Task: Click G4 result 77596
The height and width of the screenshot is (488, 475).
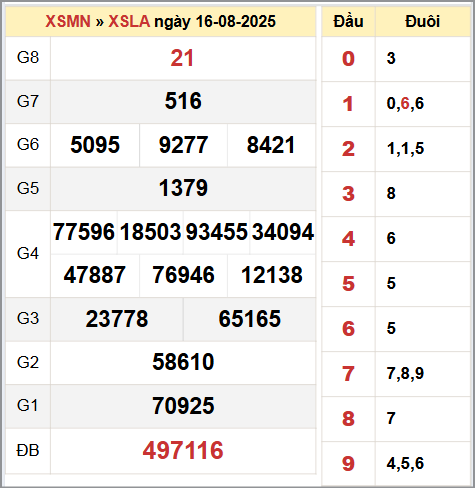Action: (84, 232)
